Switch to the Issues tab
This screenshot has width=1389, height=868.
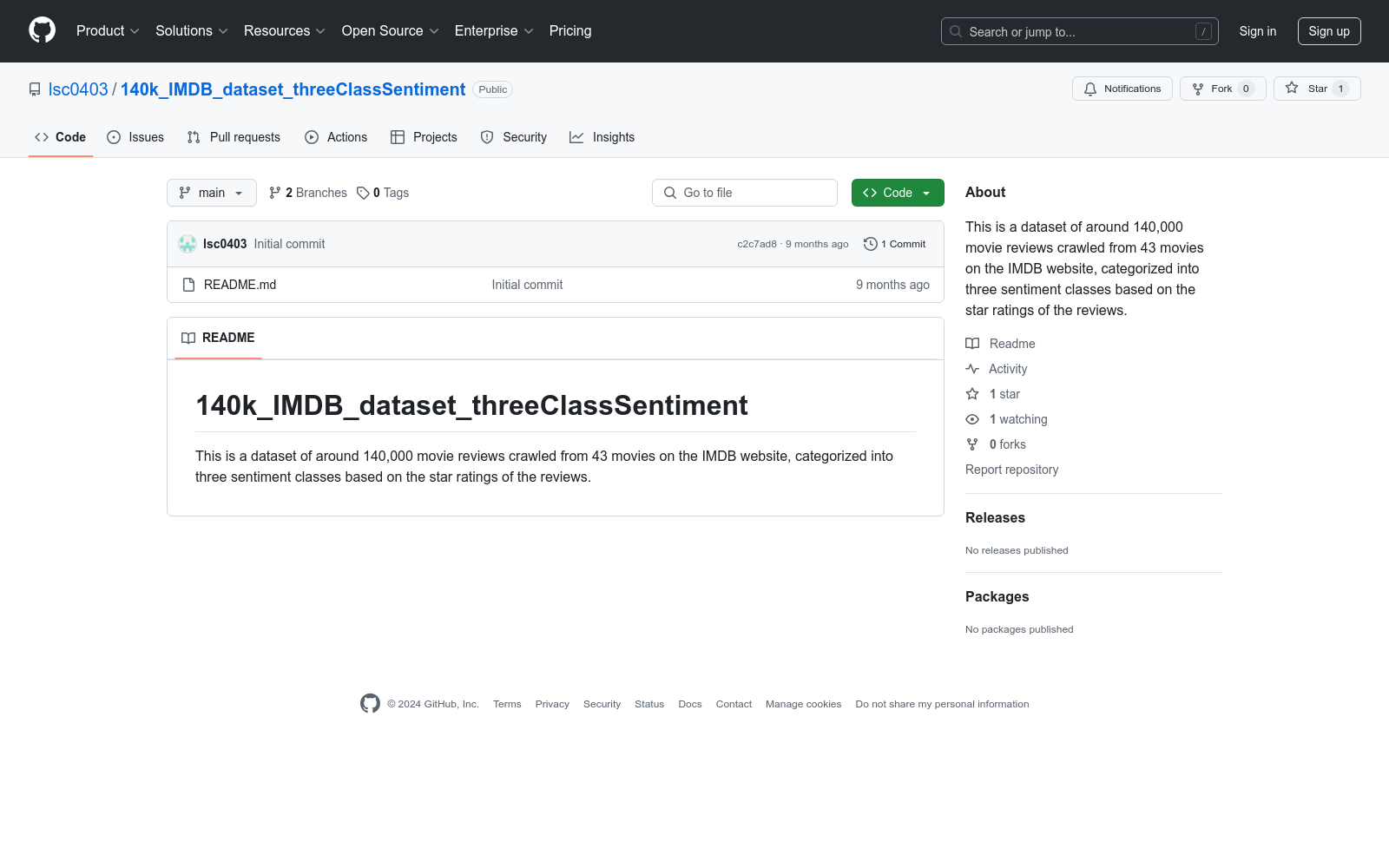click(135, 137)
